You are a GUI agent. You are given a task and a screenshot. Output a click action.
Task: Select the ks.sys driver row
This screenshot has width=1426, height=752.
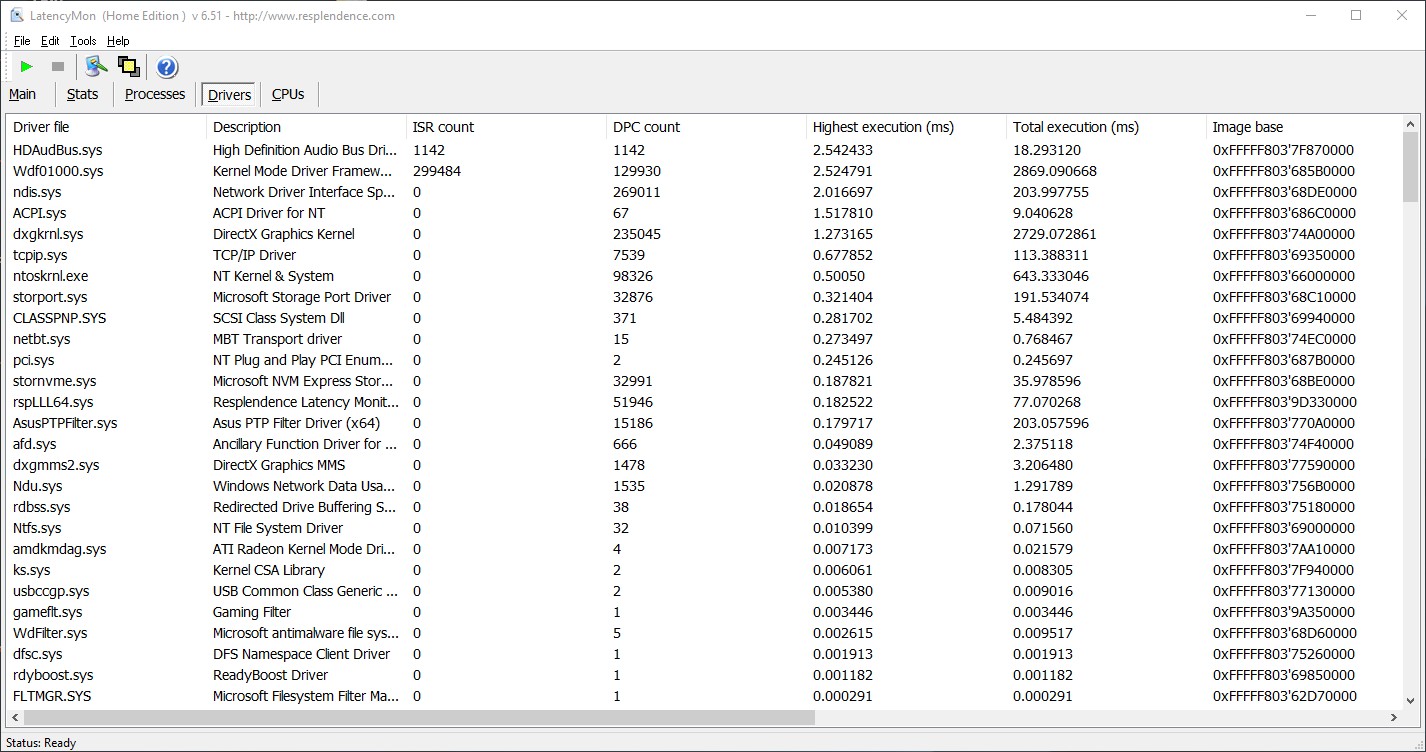tap(704, 570)
